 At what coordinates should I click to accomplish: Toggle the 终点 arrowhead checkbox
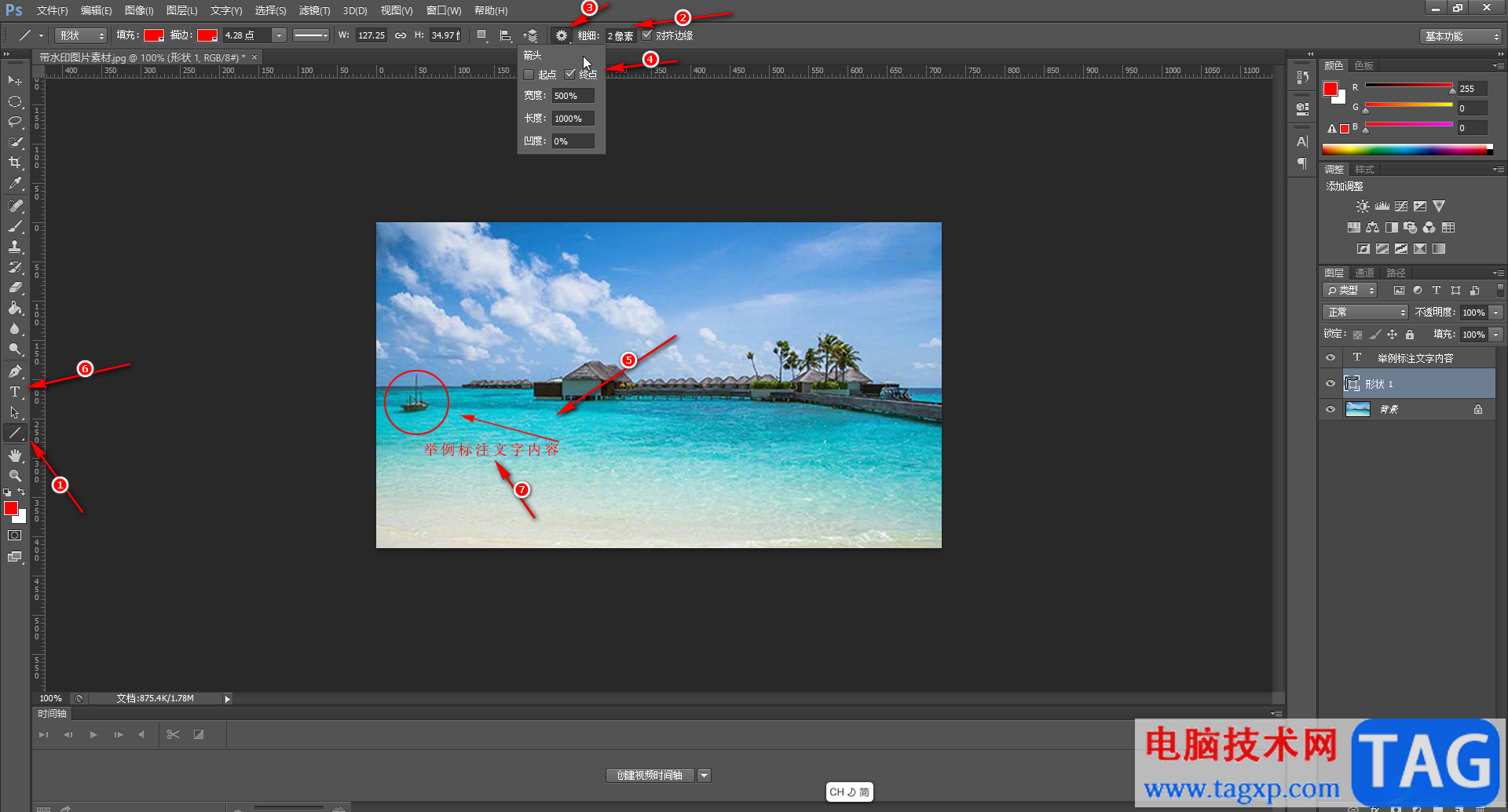click(570, 75)
